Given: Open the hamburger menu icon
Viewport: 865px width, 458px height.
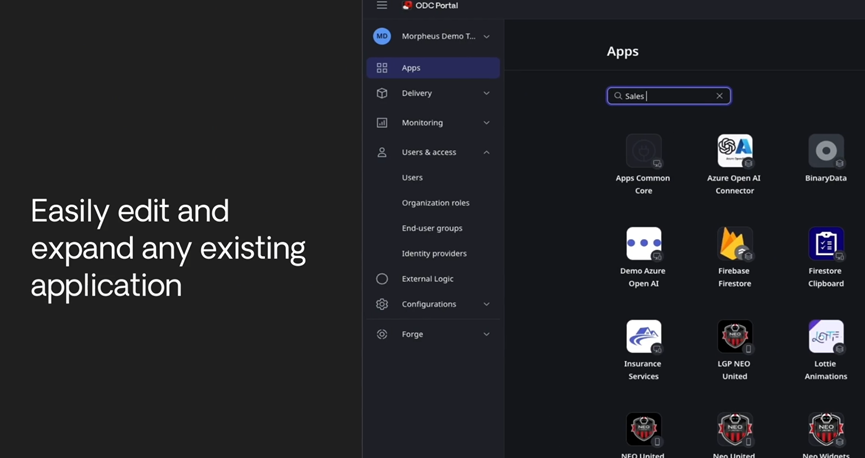Looking at the screenshot, I should 382,5.
